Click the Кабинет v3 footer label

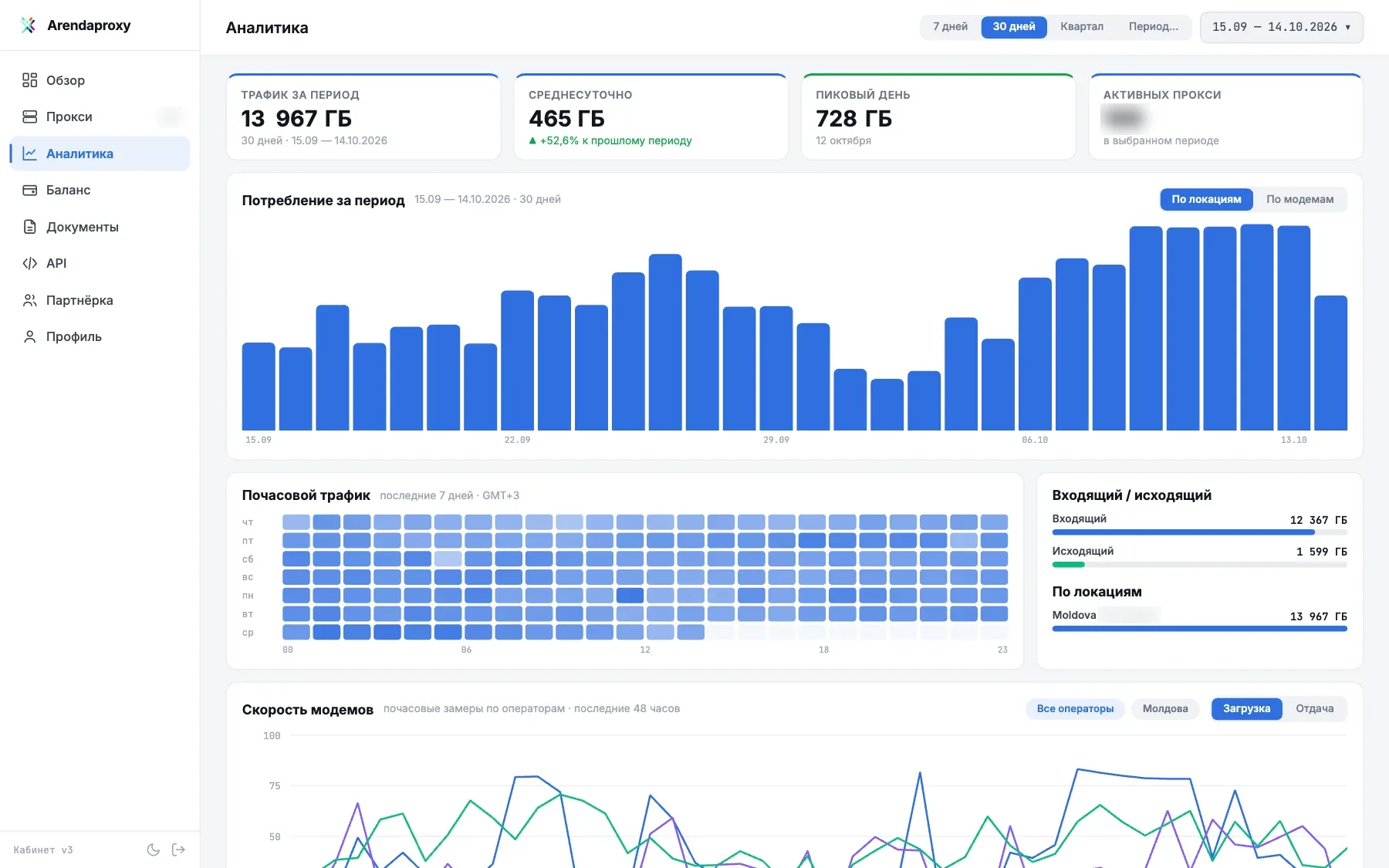(x=43, y=849)
